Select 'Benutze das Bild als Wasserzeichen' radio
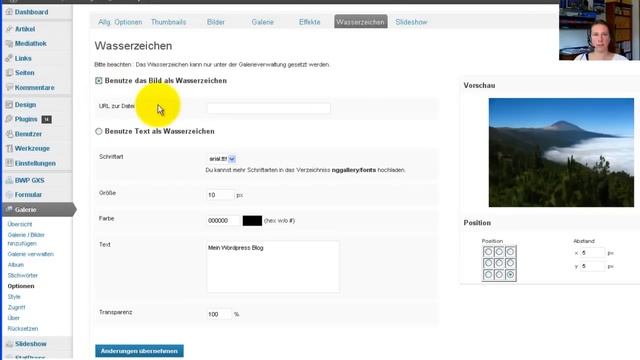640x360 pixels. (98, 81)
